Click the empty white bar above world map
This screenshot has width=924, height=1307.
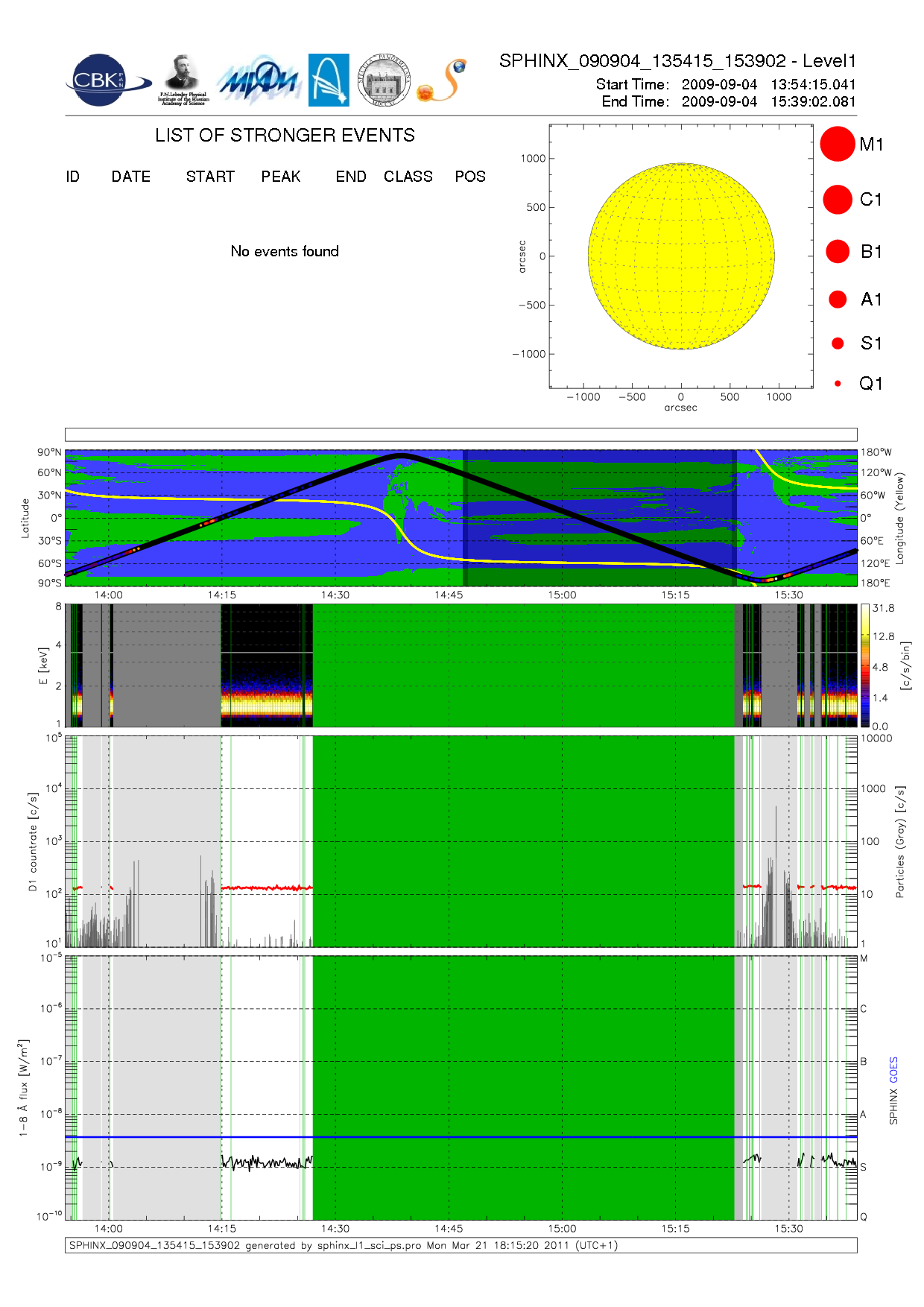(x=461, y=434)
